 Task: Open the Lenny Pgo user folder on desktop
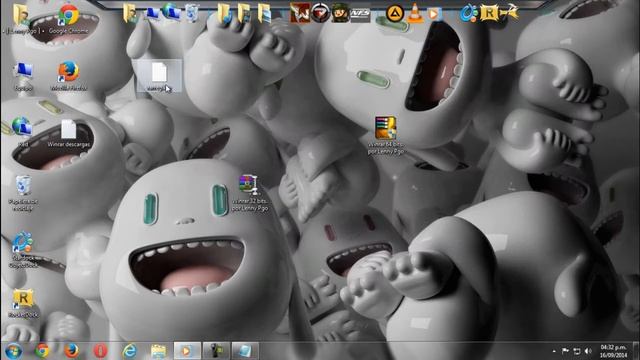coord(22,18)
